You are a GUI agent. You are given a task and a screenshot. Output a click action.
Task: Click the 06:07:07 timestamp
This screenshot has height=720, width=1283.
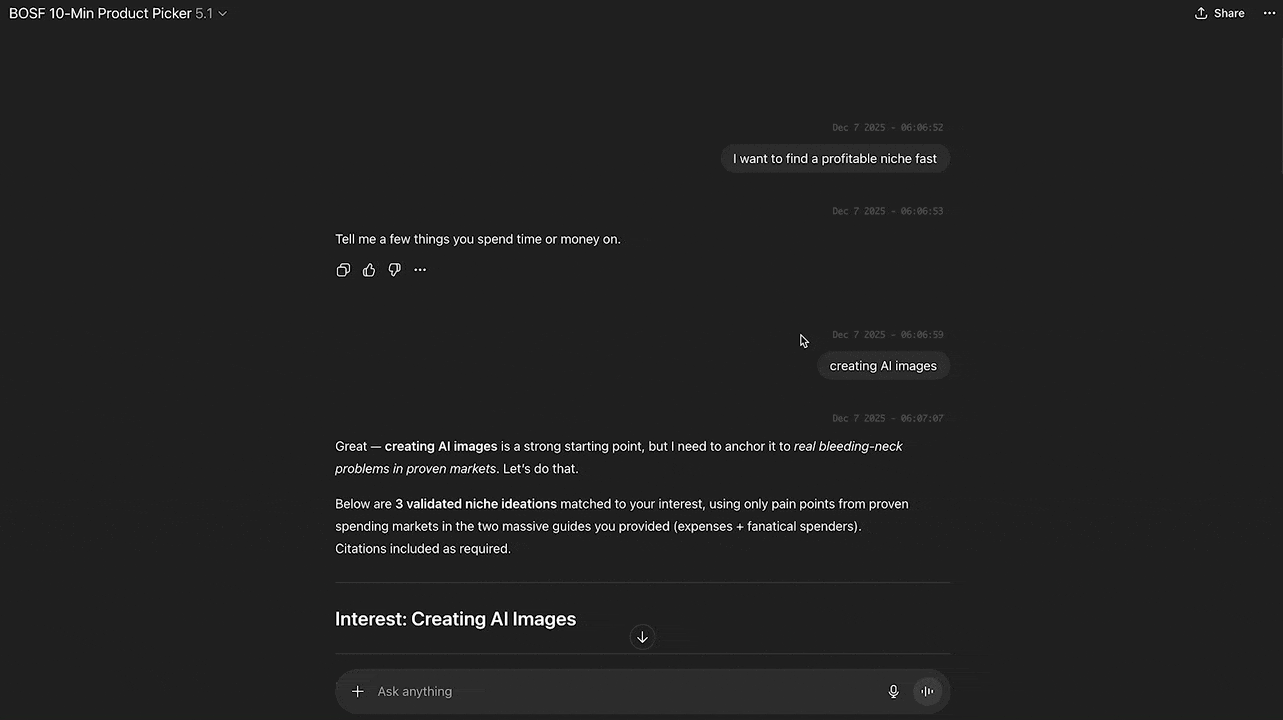click(x=887, y=419)
